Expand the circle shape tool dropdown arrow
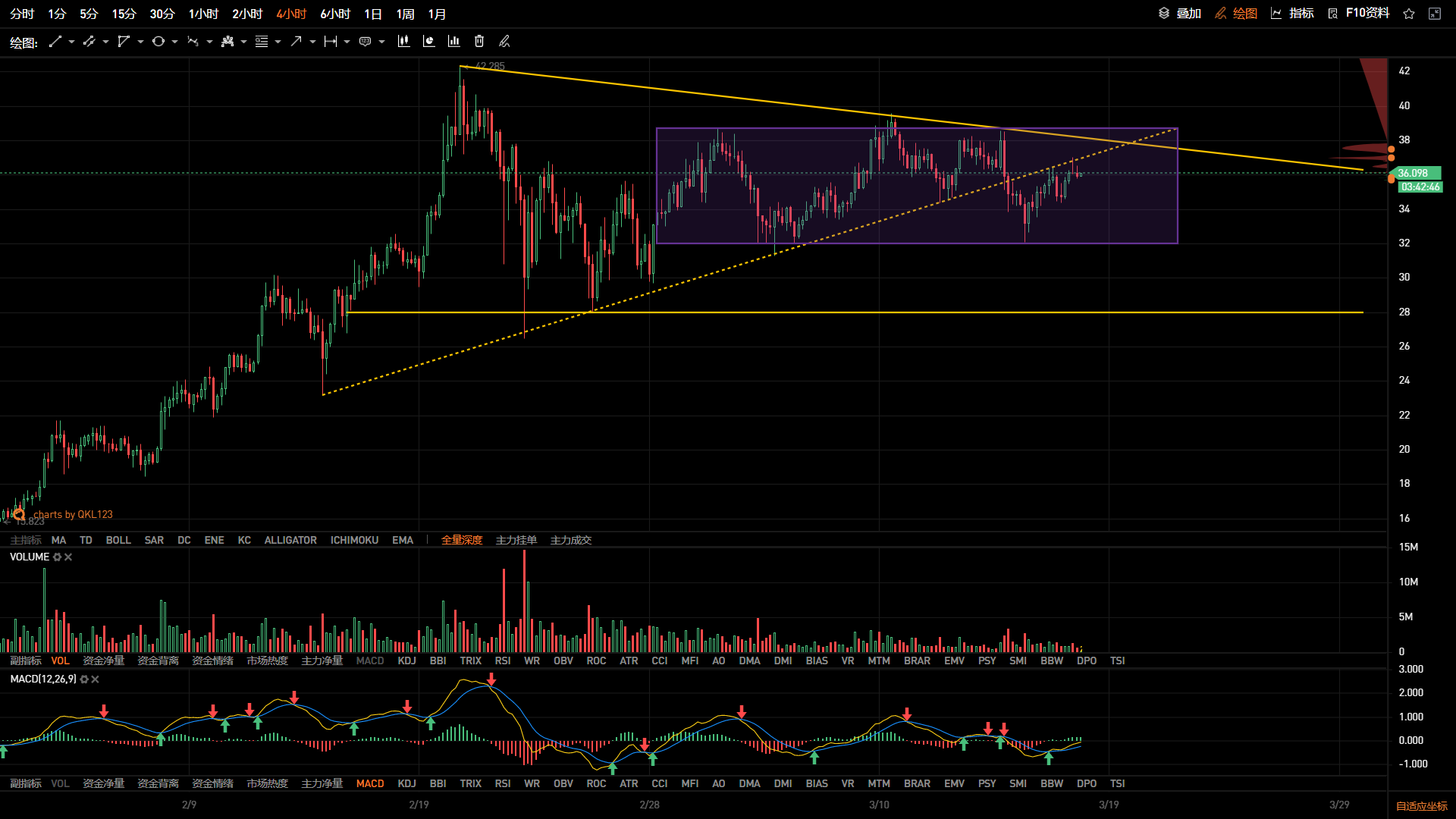Screen dimensions: 1456x819 tap(175, 42)
